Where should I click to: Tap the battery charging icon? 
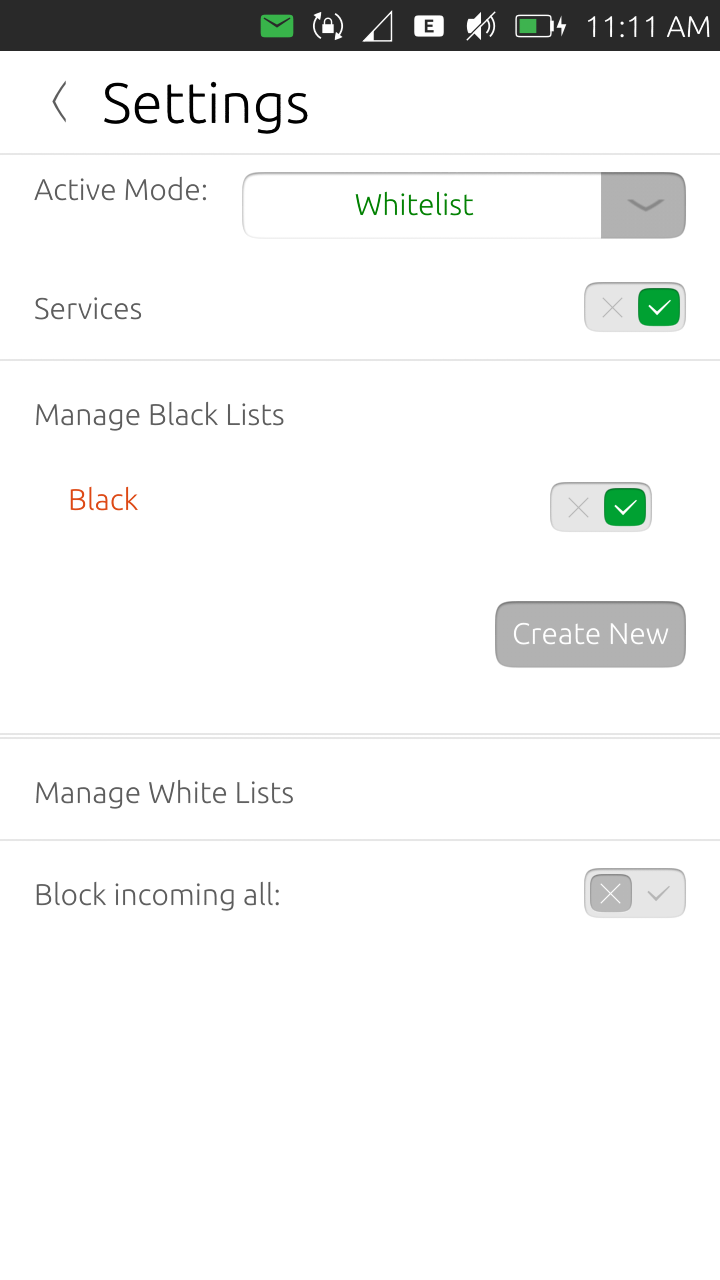click(x=541, y=27)
